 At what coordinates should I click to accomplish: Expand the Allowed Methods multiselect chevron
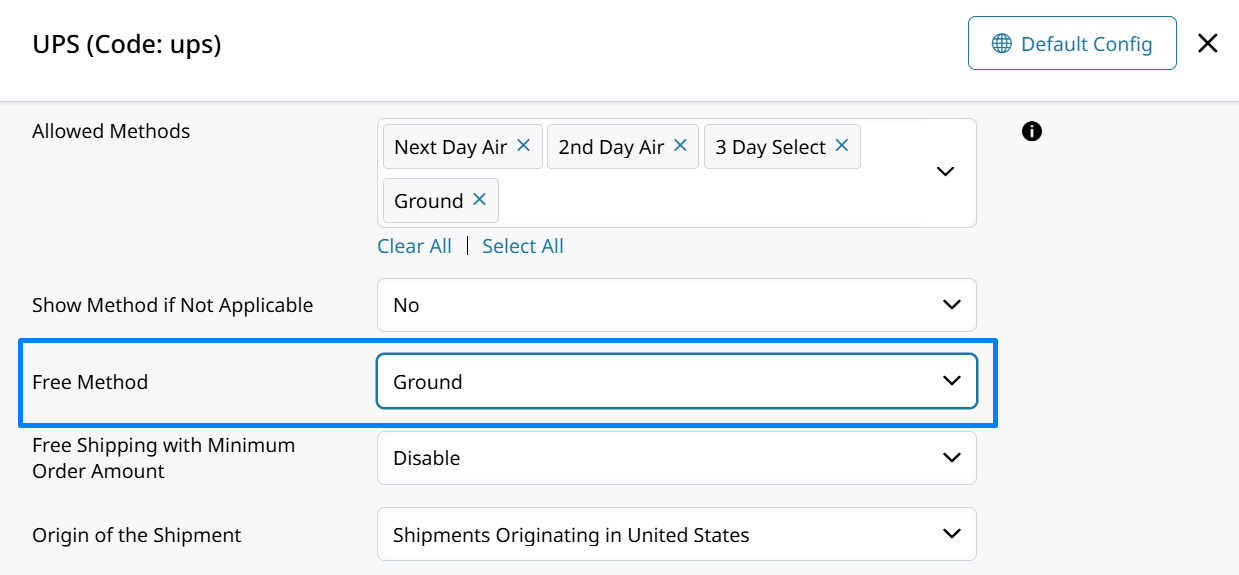(945, 172)
